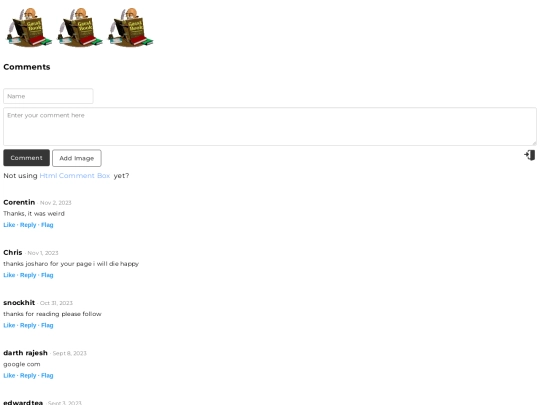This screenshot has width=540, height=405.
Task: Reply to darth rajesh's comment
Action: [28, 376]
